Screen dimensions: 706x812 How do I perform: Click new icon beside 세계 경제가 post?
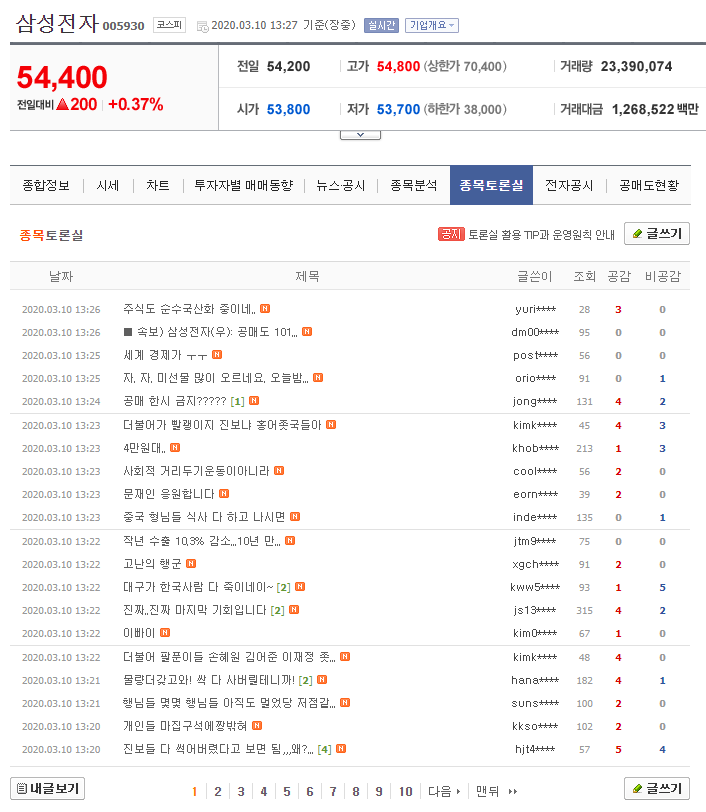pyautogui.click(x=217, y=355)
